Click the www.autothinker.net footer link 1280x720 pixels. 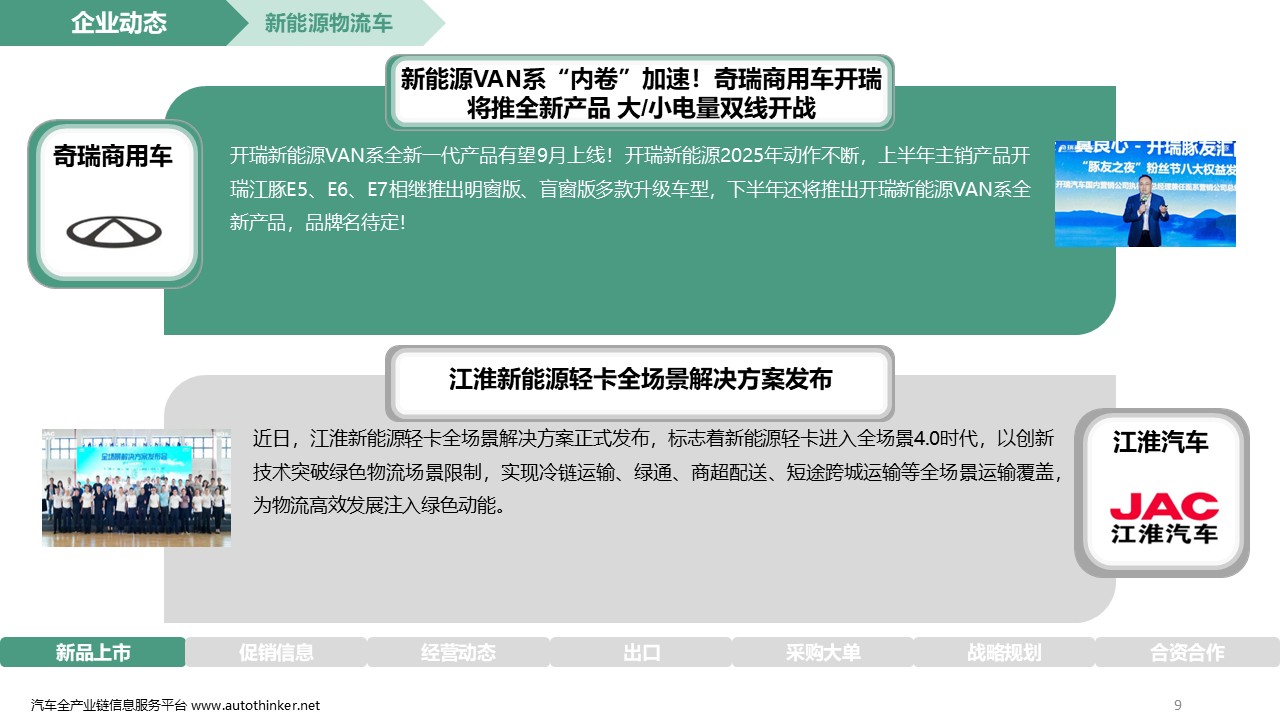coord(256,705)
